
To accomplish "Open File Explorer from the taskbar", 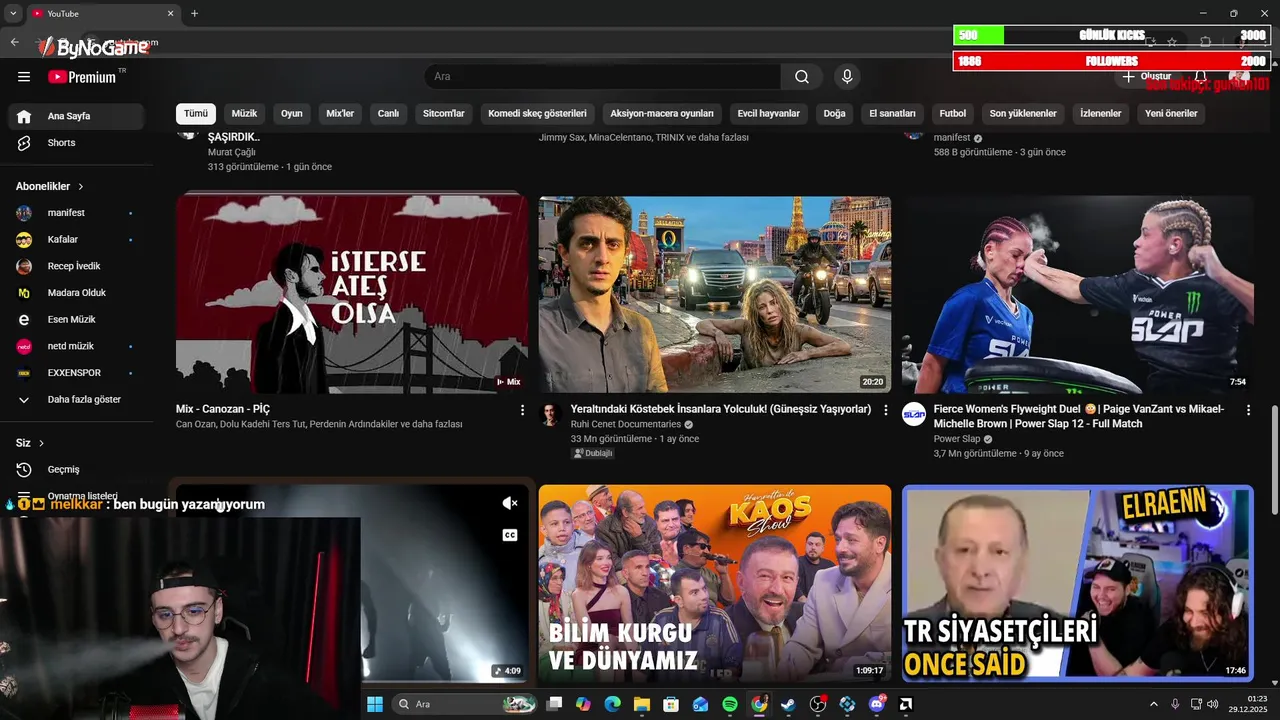I will click(x=641, y=704).
